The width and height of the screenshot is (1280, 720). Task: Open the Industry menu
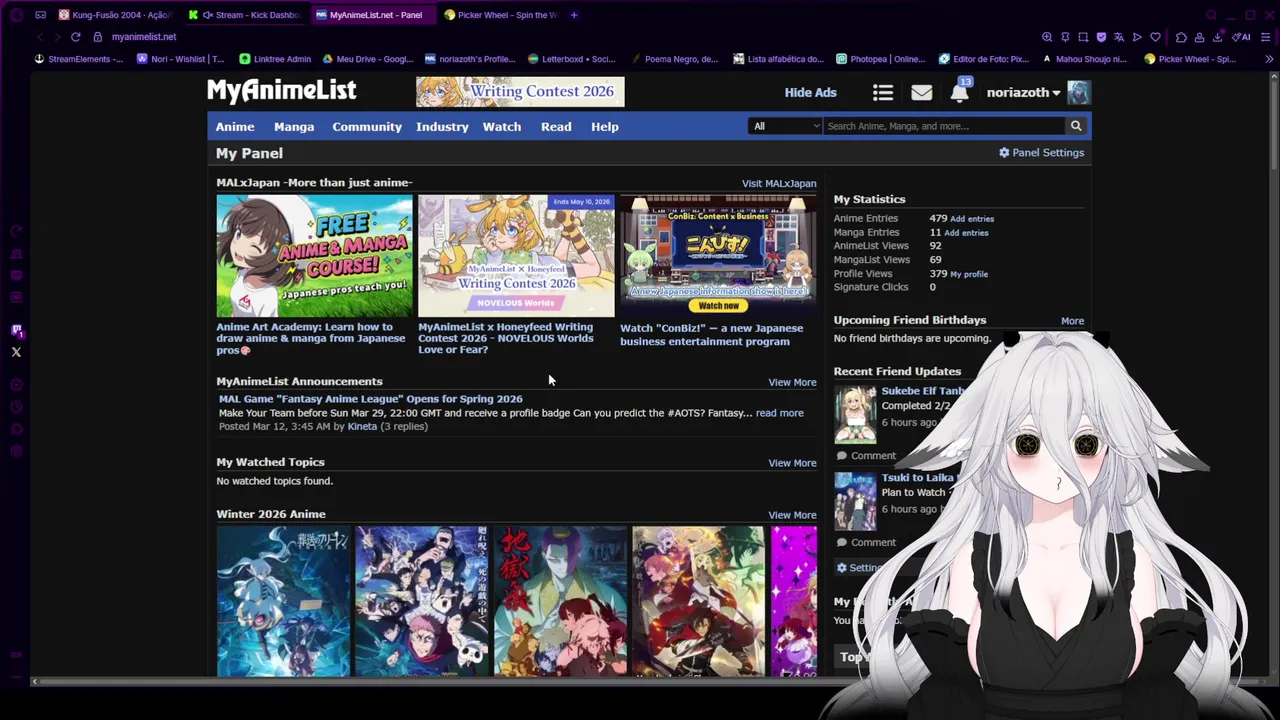click(x=442, y=127)
